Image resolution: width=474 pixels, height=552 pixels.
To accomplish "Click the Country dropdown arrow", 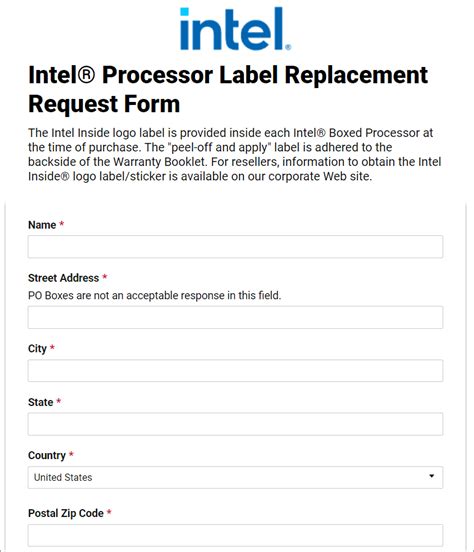I will point(431,476).
